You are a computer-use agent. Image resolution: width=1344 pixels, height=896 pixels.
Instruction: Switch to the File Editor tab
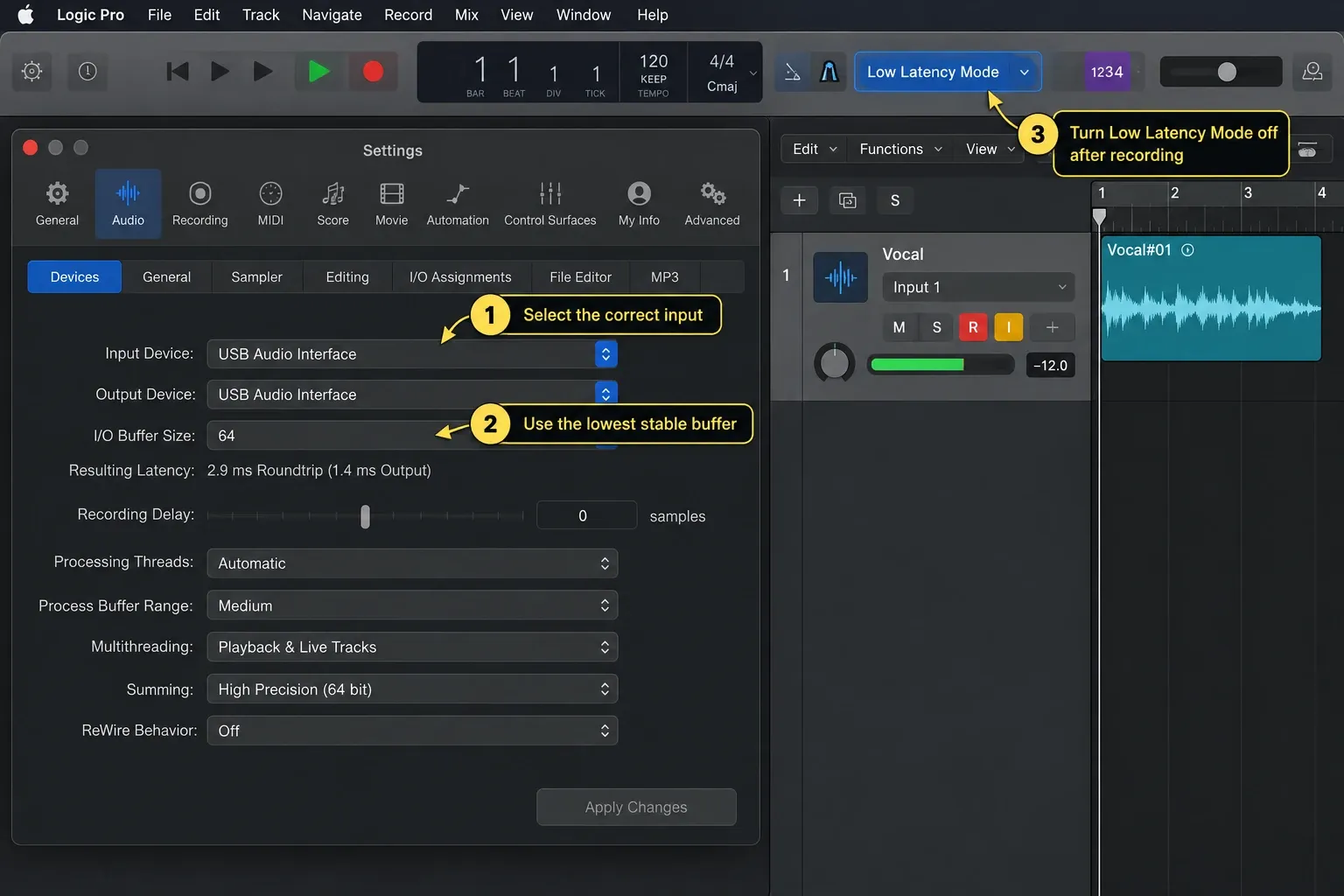pyautogui.click(x=580, y=276)
